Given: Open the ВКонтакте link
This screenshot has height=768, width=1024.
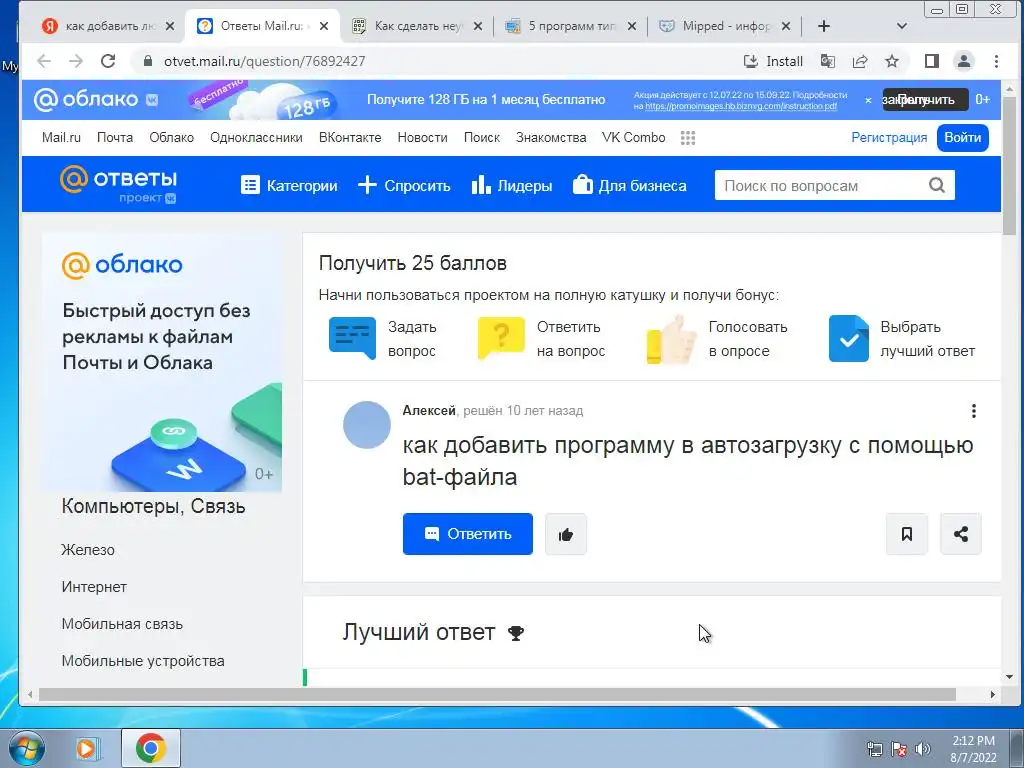Looking at the screenshot, I should tap(350, 138).
